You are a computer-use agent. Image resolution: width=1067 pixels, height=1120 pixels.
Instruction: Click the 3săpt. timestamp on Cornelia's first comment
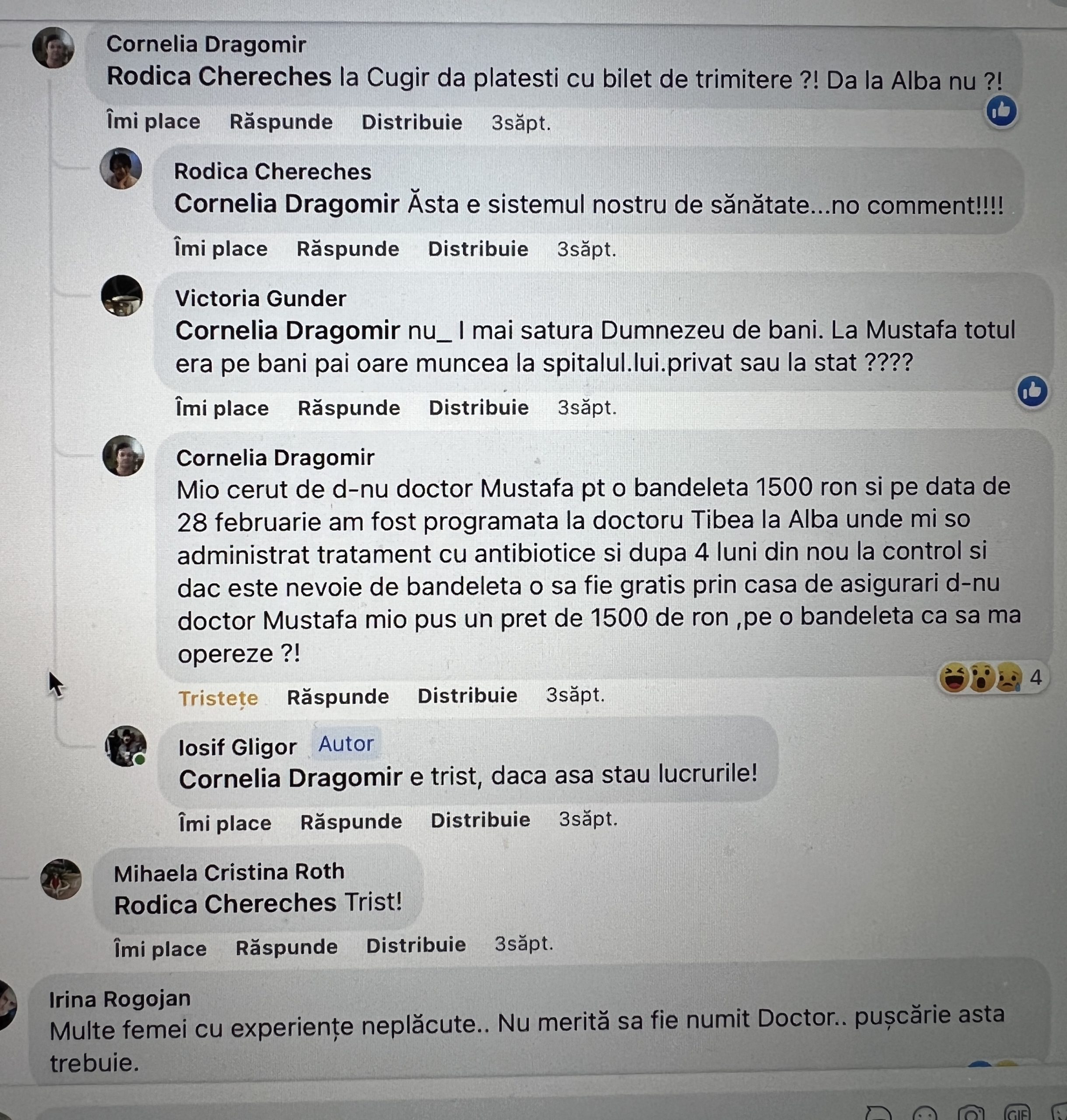521,123
